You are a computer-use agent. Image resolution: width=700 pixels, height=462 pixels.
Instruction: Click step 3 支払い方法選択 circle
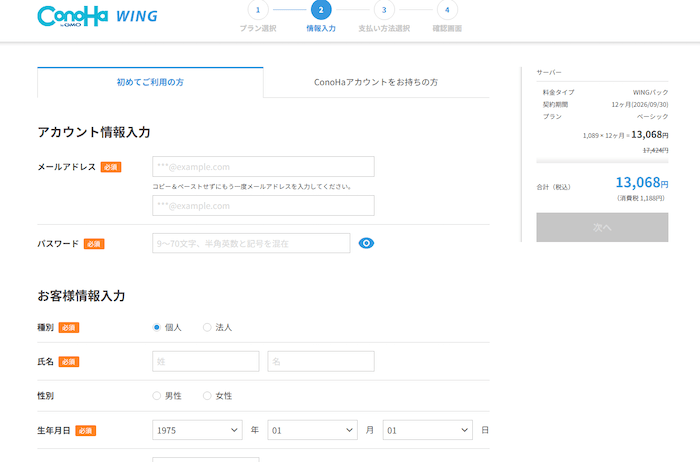[384, 10]
